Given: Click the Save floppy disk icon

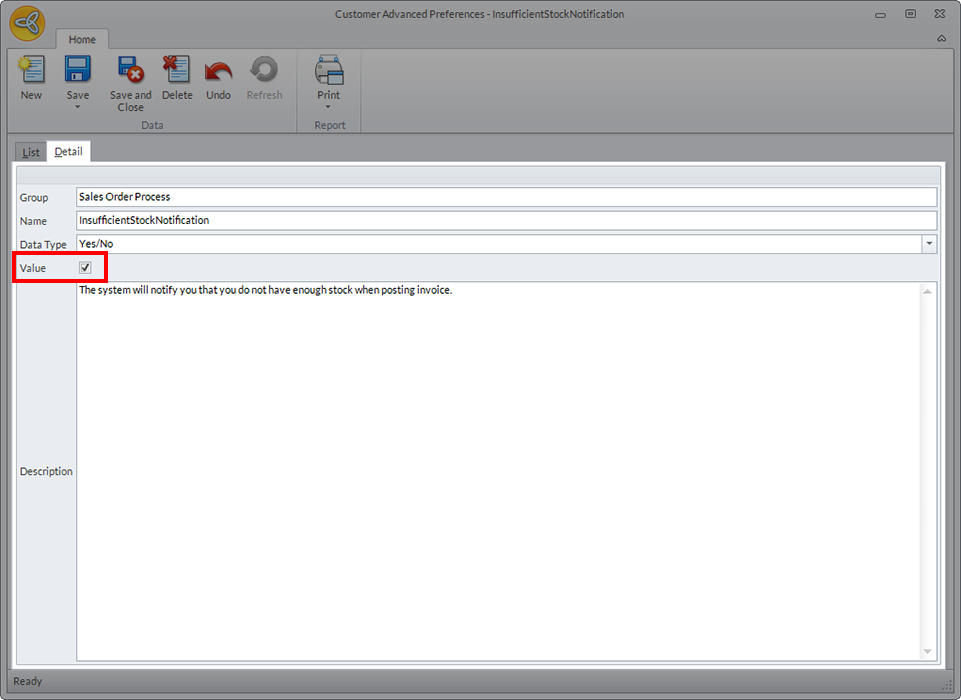Looking at the screenshot, I should click(78, 70).
